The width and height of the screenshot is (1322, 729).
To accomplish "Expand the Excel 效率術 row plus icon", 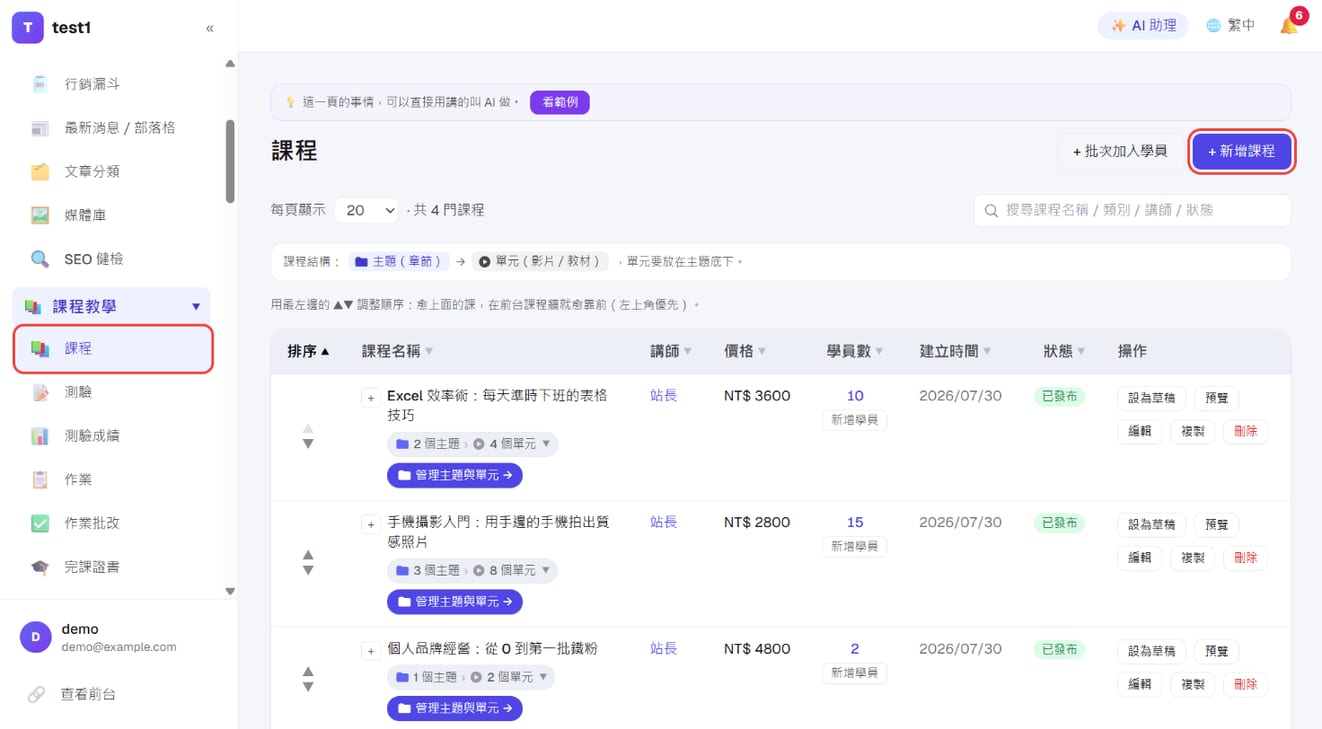I will pyautogui.click(x=370, y=398).
